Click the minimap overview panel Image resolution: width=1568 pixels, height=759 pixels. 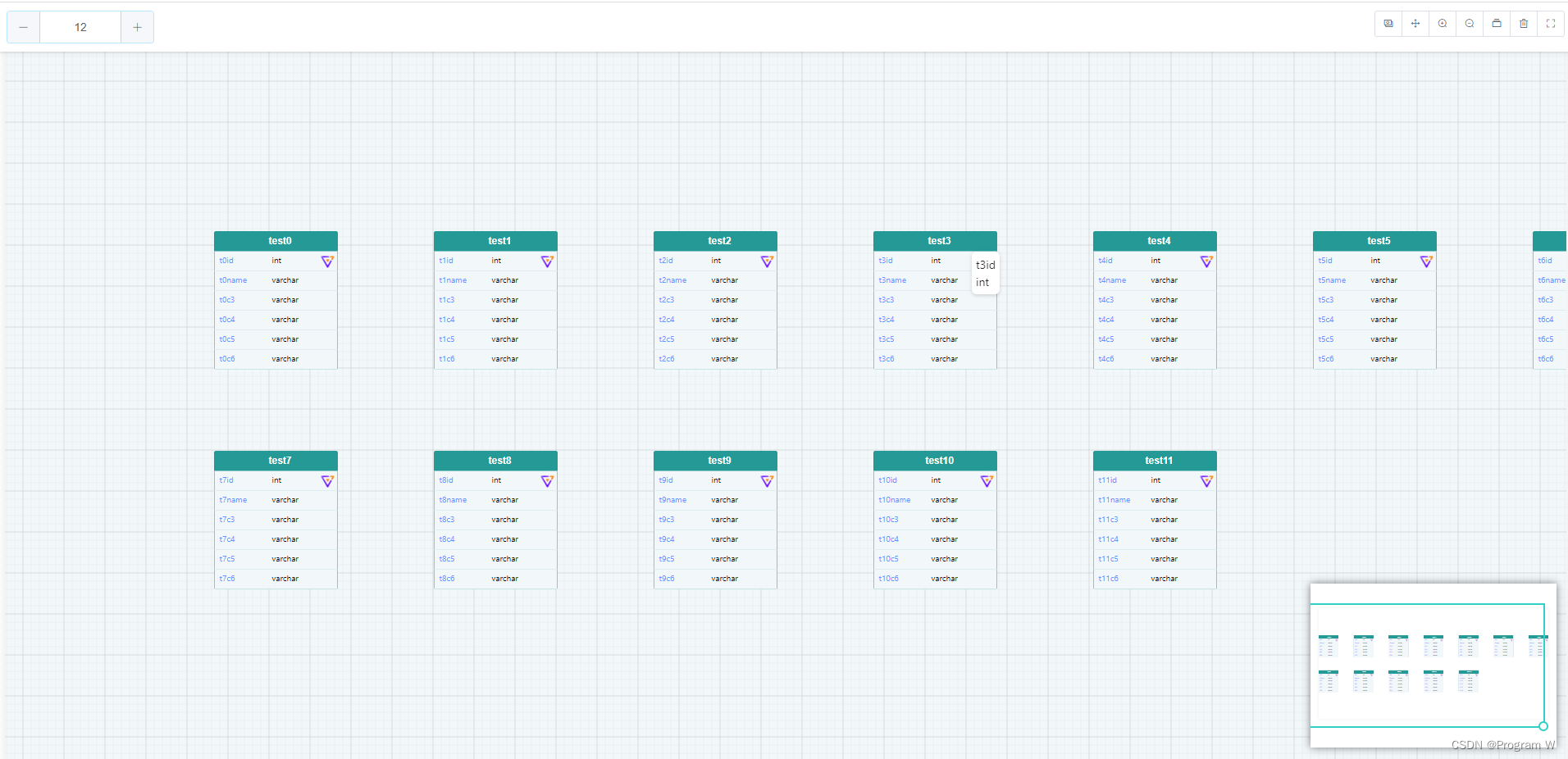tap(1433, 665)
